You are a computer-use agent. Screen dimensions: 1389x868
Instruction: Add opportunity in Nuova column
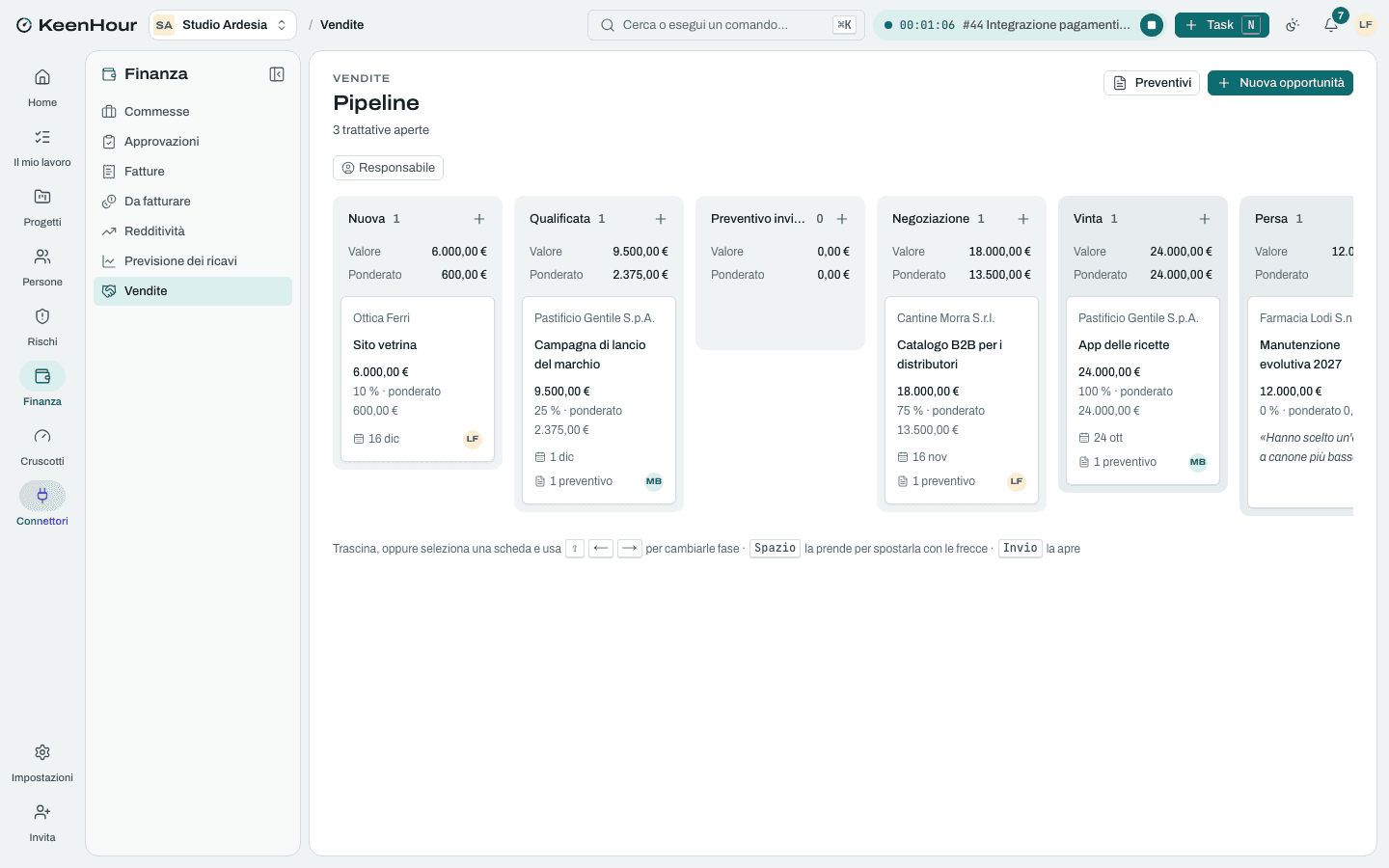click(x=479, y=219)
